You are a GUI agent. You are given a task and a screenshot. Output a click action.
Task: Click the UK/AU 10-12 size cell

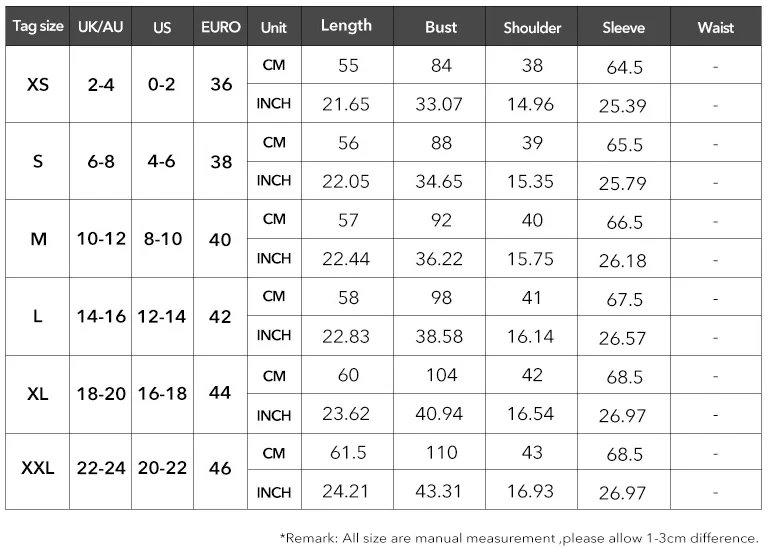(101, 239)
